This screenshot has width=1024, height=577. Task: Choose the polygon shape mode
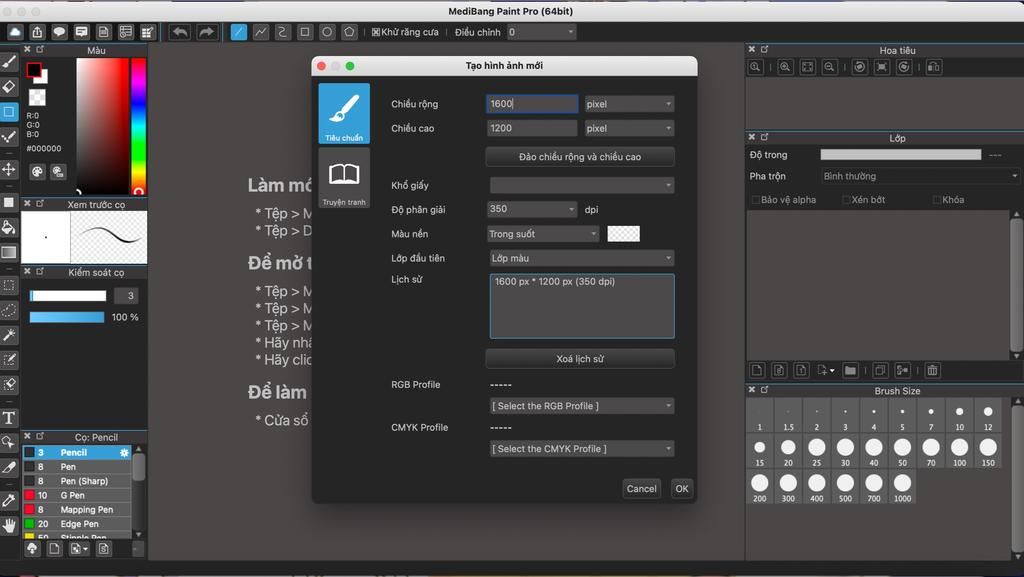[349, 32]
